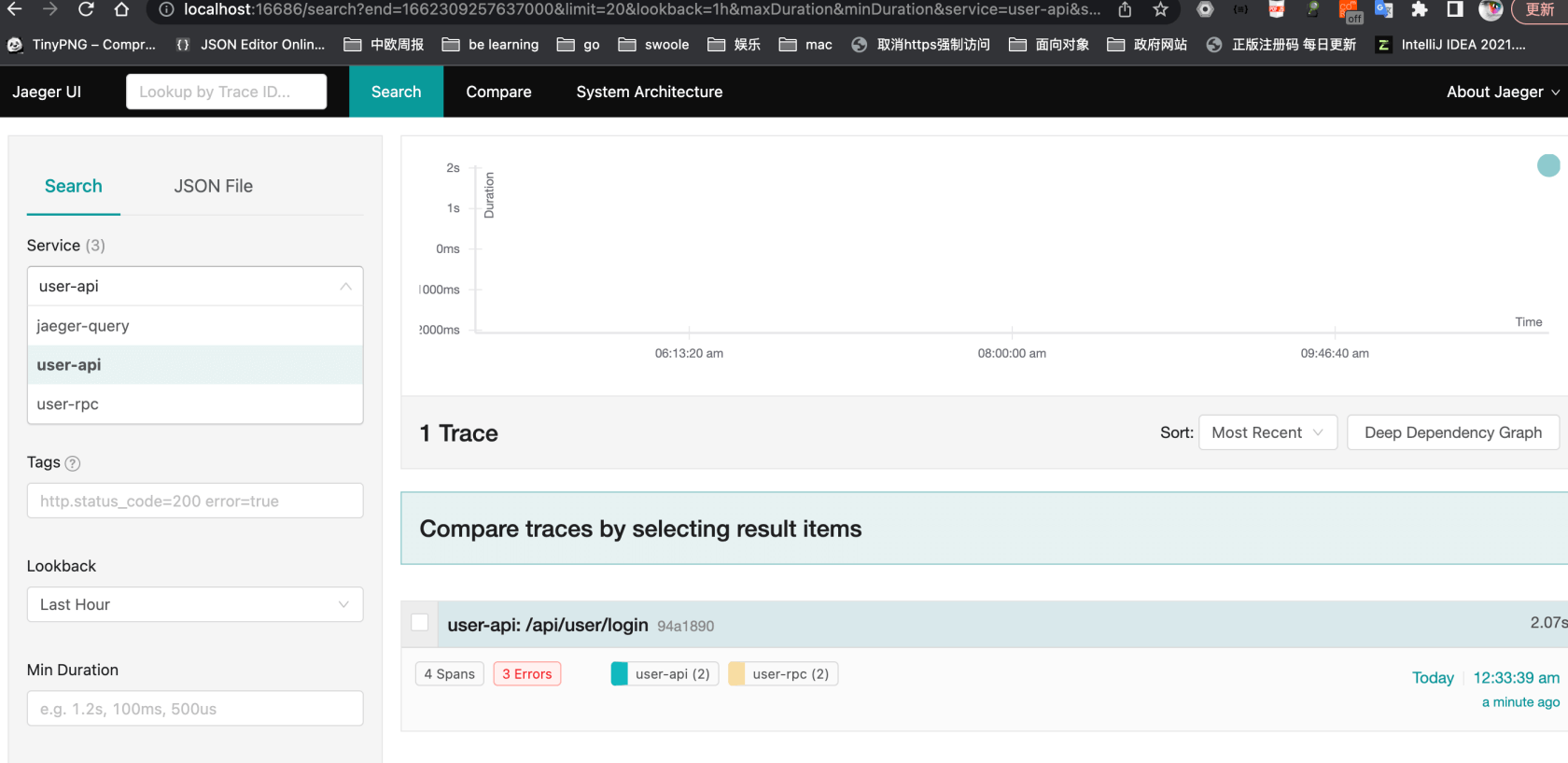The image size is (1568, 763).
Task: Open the curly-braces JSON extension
Action: [x=1240, y=9]
